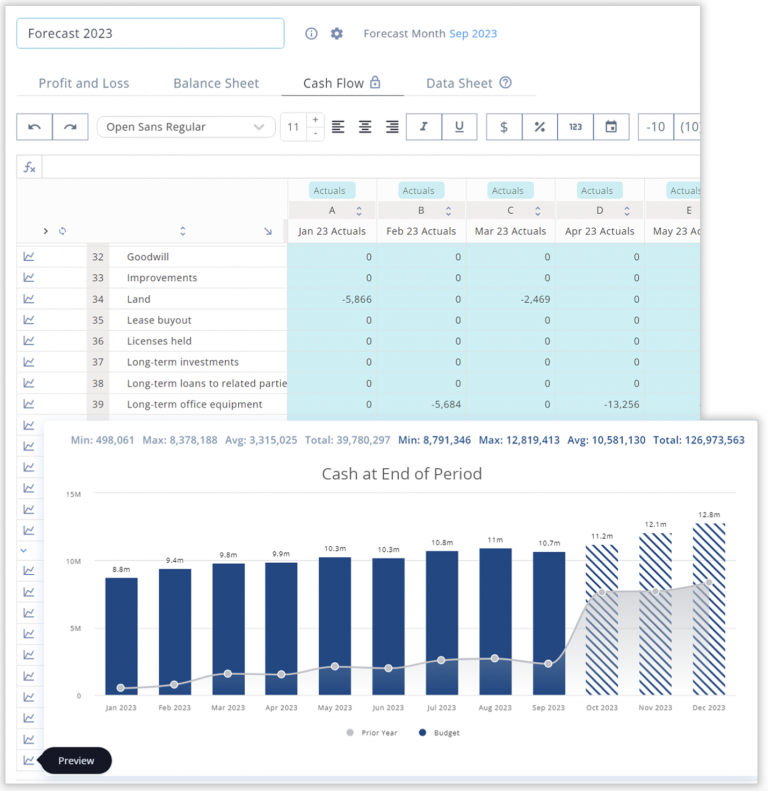The height and width of the screenshot is (791, 768).
Task: Apply italic text formatting
Action: [424, 127]
